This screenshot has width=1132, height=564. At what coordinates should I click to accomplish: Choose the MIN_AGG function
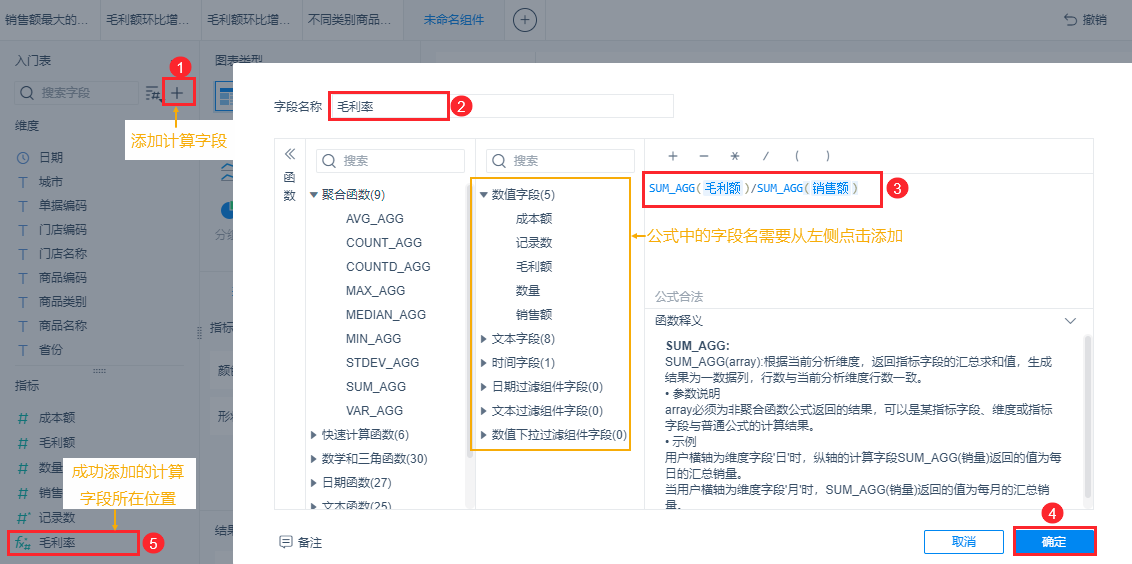click(374, 339)
